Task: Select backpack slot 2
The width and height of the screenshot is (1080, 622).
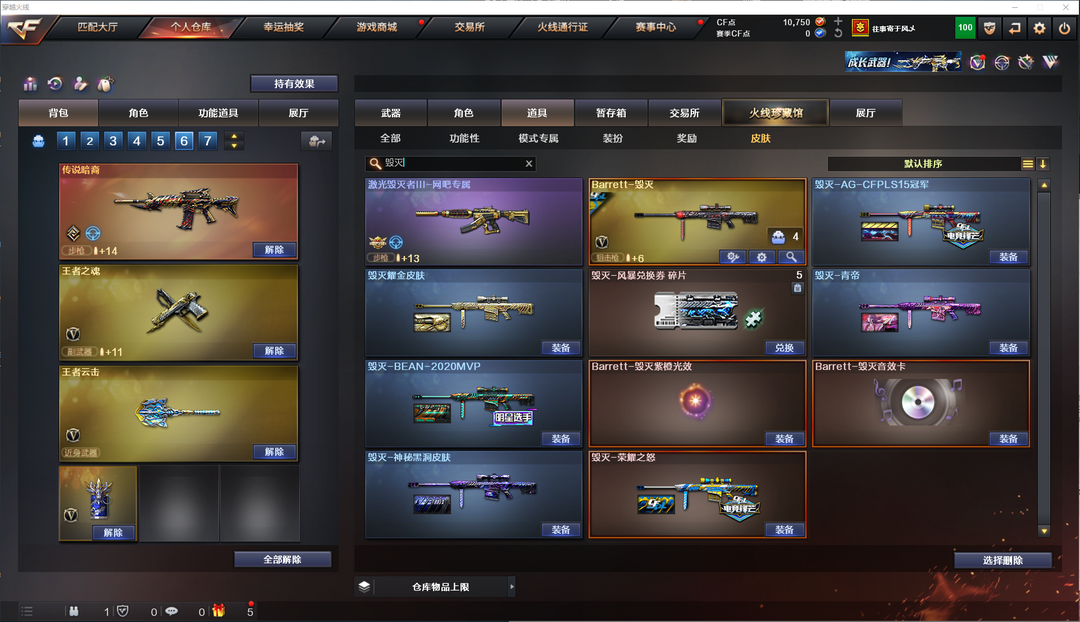Action: pos(90,141)
